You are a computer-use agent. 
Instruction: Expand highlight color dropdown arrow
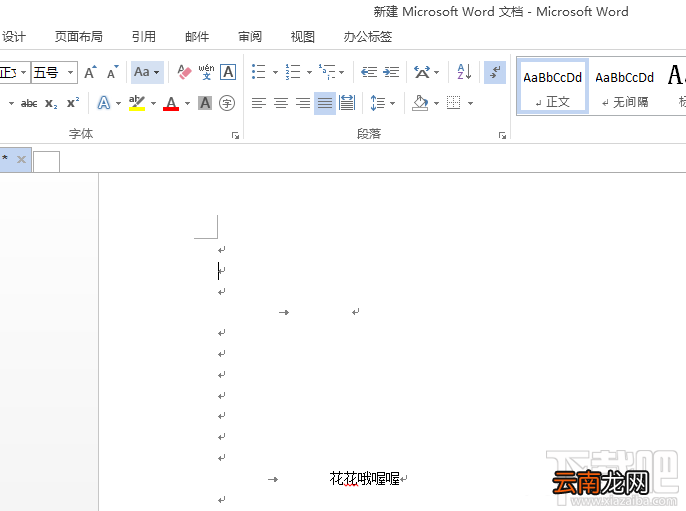(x=154, y=104)
